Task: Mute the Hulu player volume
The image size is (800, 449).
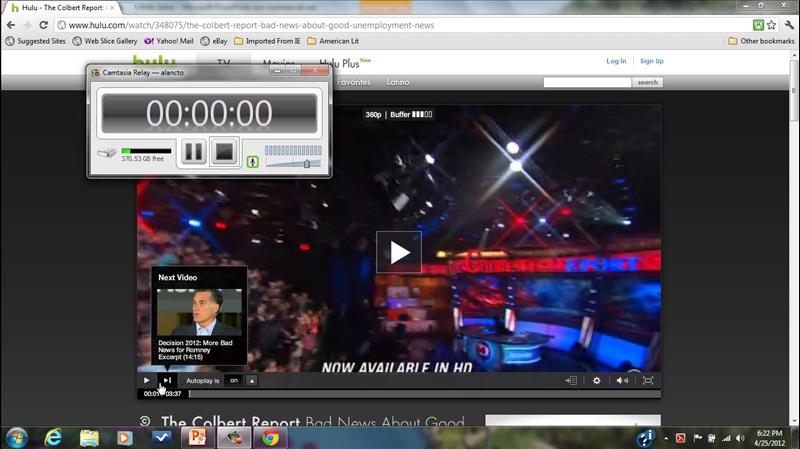Action: [622, 381]
